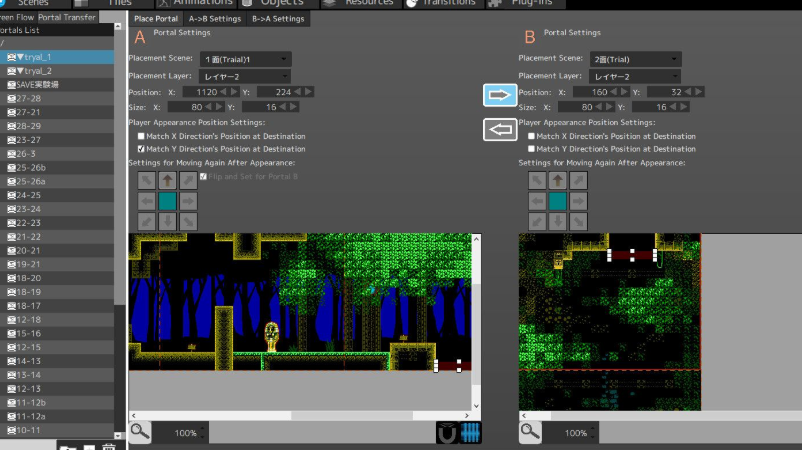Toggle Portal A Match Y Direction's Position checkbox
The height and width of the screenshot is (450, 802).
coord(141,149)
